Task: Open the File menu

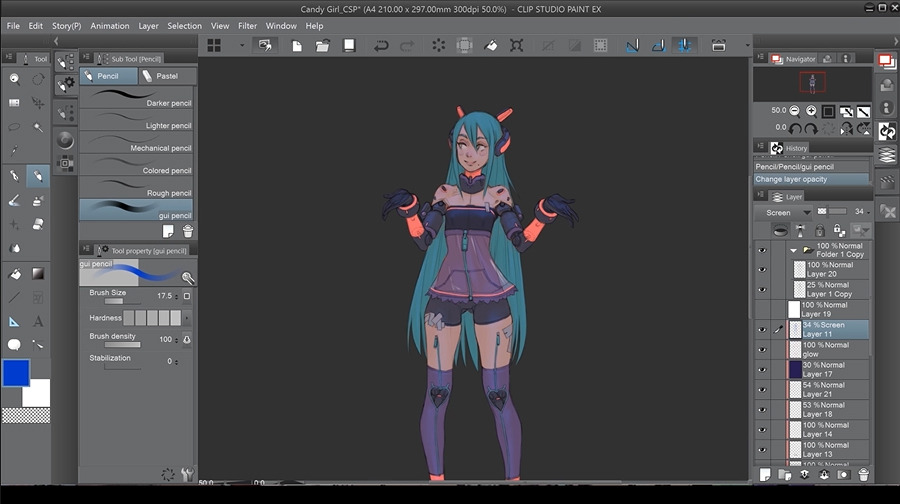Action: pos(13,26)
